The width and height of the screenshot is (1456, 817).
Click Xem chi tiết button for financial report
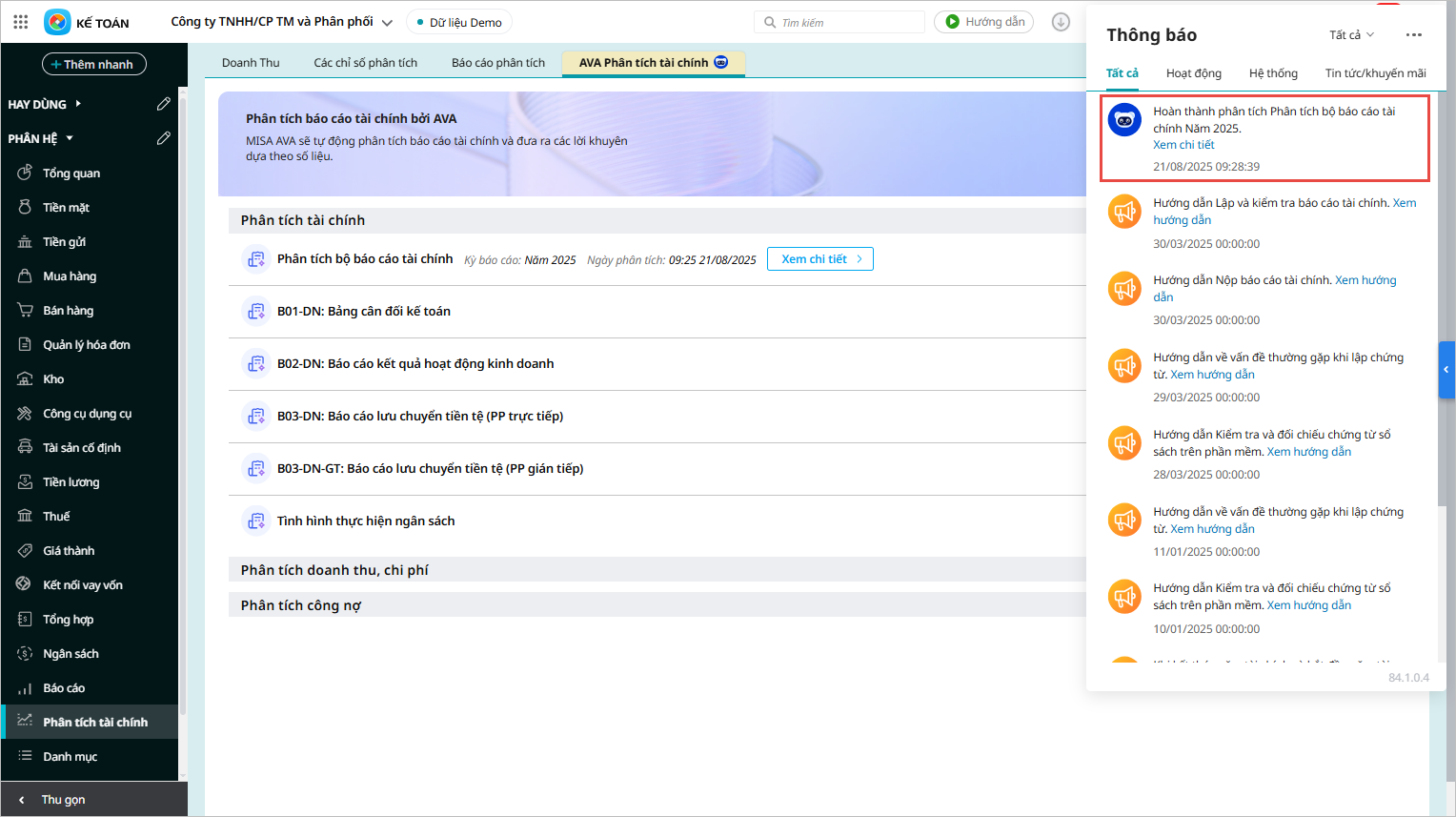[x=819, y=259]
